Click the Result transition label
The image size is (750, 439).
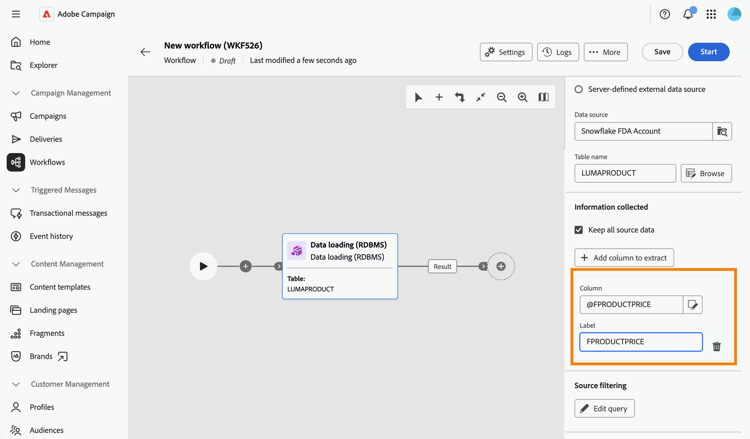[442, 266]
